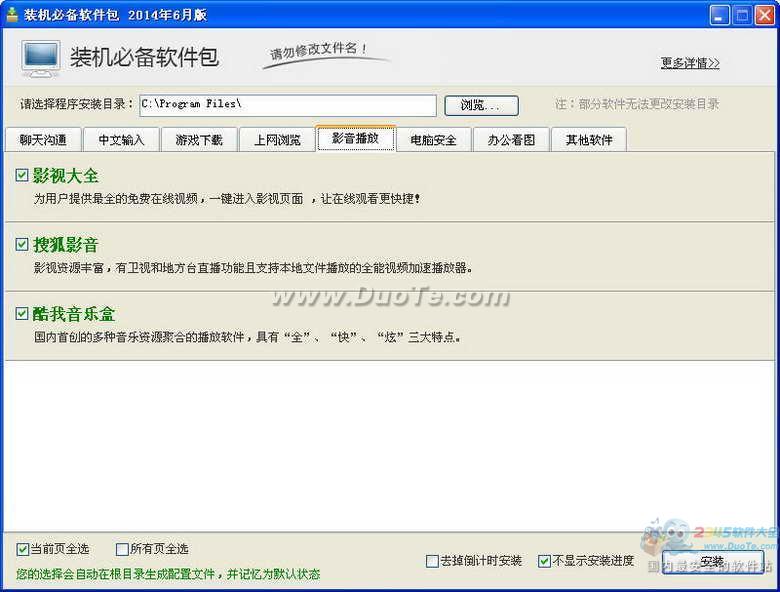The width and height of the screenshot is (780, 592).
Task: Enable the 所有页全选 checkbox
Action: tap(122, 549)
